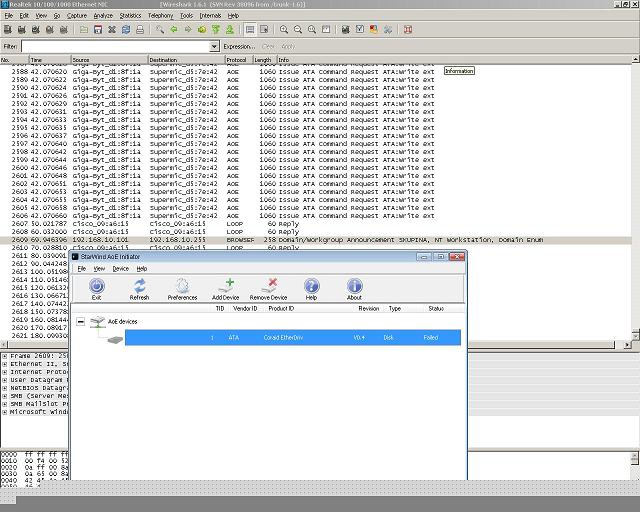Click inside the display Filter input field
This screenshot has width=640, height=512.
point(116,46)
